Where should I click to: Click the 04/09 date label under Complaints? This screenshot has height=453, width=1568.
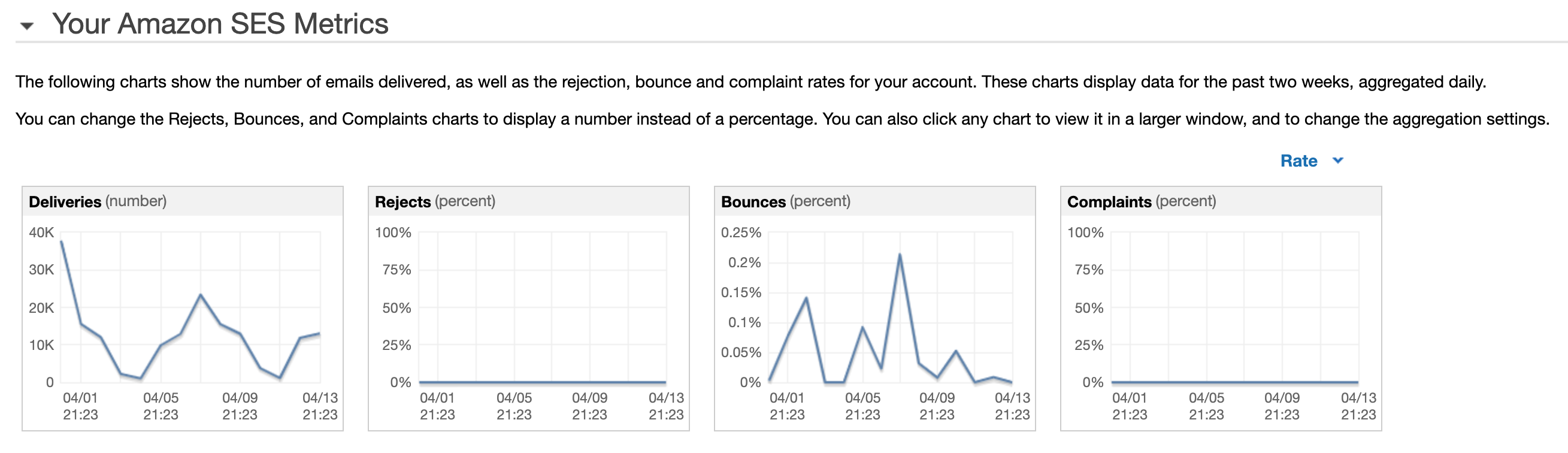1281,406
